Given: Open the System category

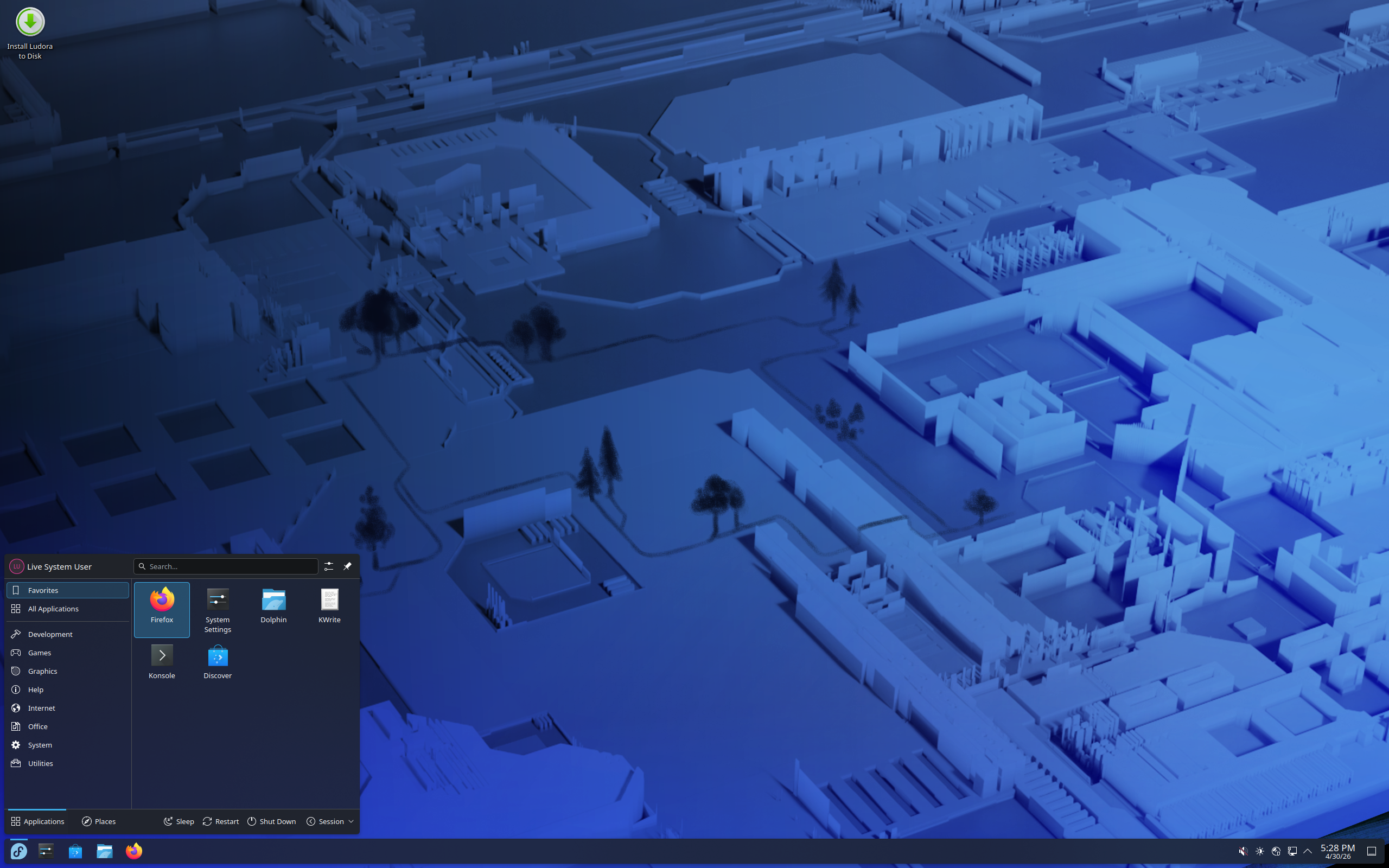Looking at the screenshot, I should [x=68, y=744].
